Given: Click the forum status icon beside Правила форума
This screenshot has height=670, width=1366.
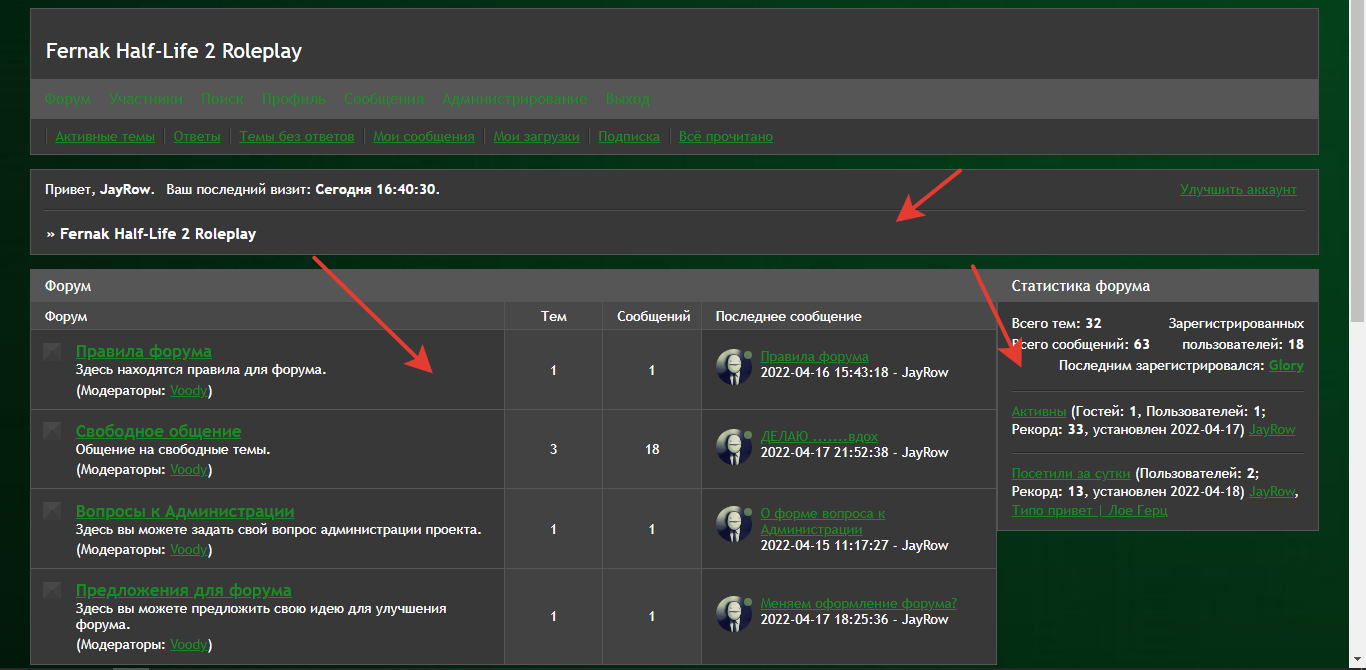Looking at the screenshot, I should pos(52,352).
